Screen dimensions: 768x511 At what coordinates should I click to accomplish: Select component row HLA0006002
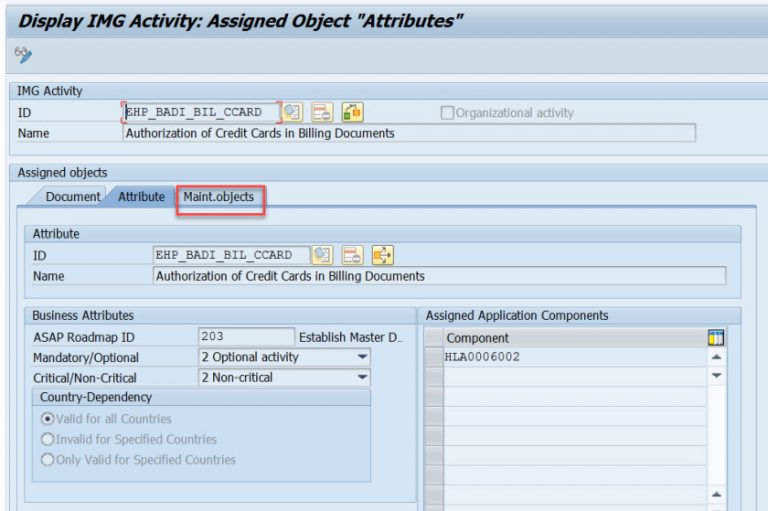pos(575,357)
